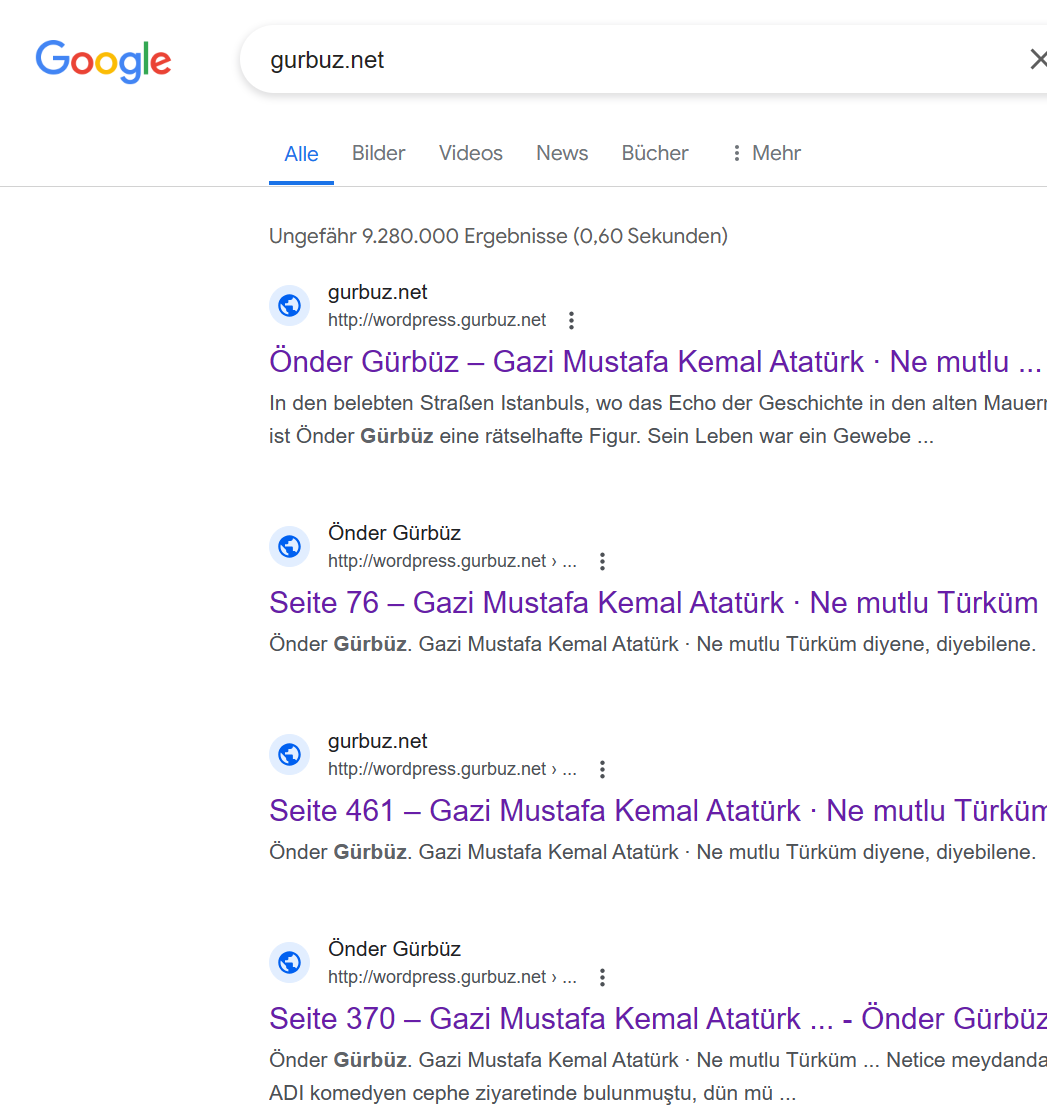The image size is (1047, 1111).
Task: Click 'Önder Gürbüz' site name above Seite 370
Action: (x=394, y=949)
